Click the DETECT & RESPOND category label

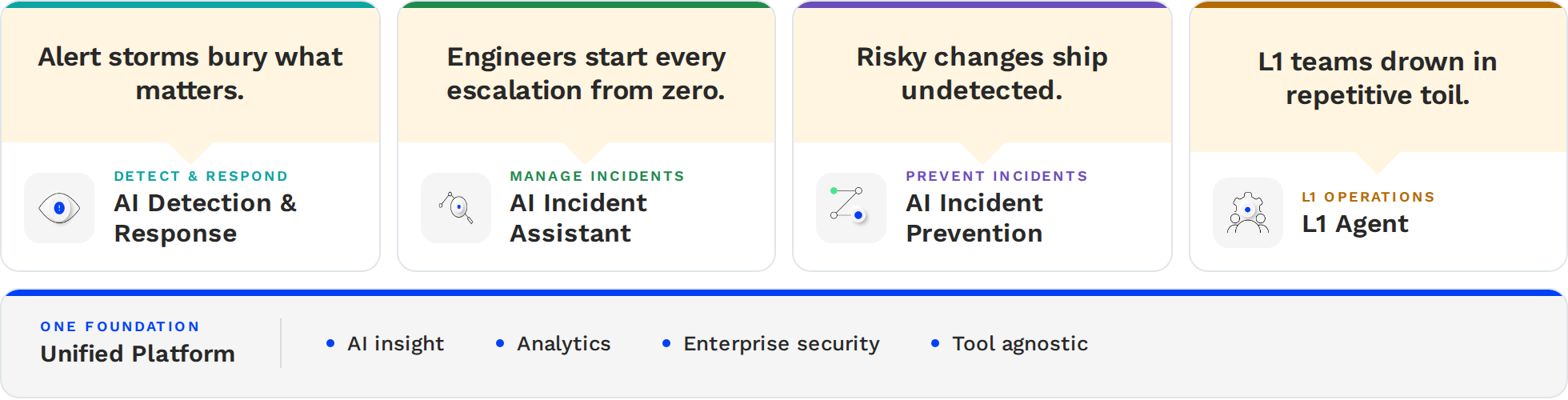(201, 176)
